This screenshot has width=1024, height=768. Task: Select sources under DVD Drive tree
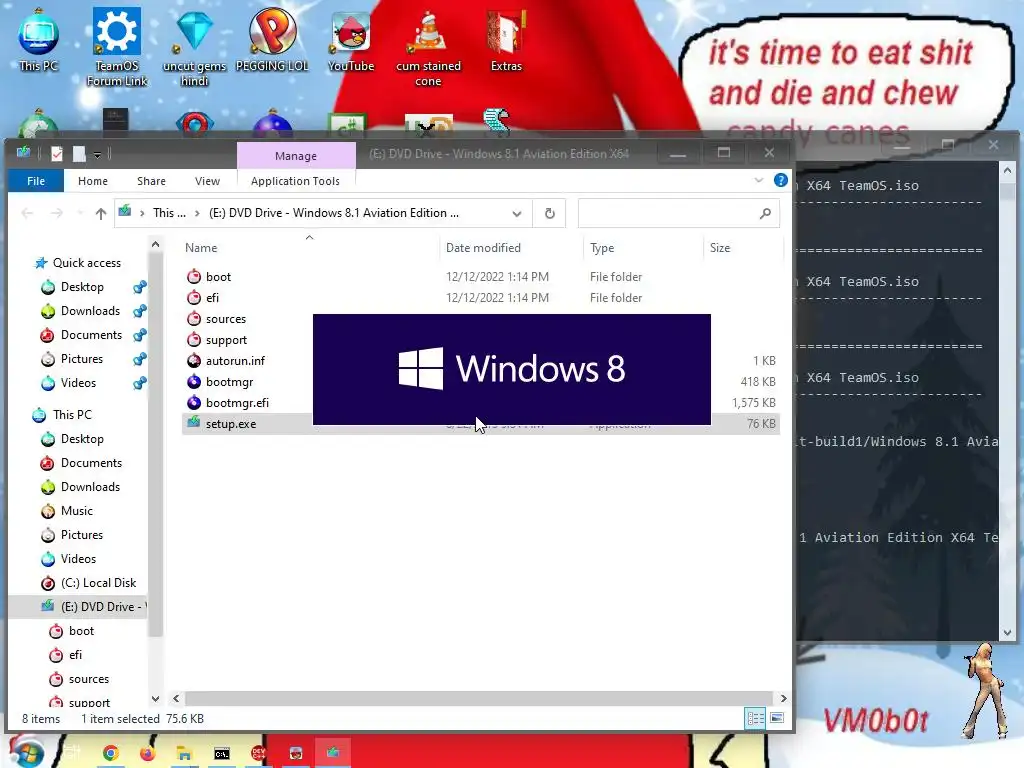tap(88, 679)
